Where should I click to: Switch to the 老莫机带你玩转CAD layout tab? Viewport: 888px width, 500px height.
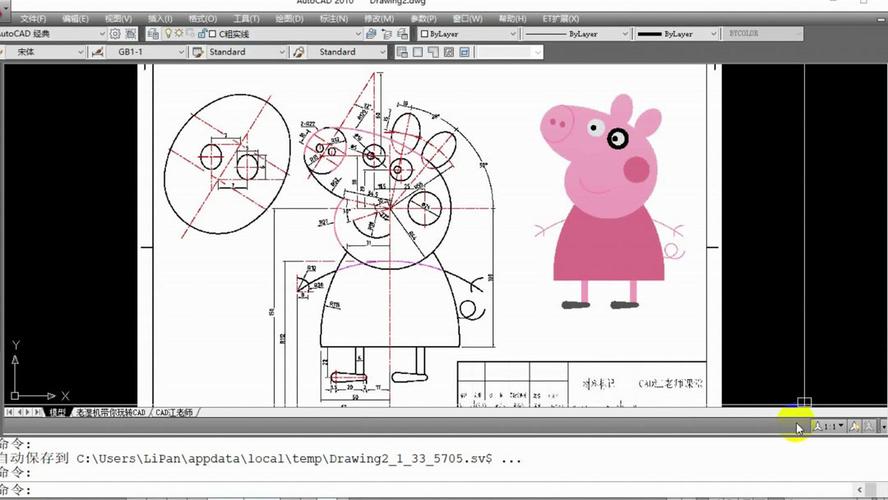point(111,412)
